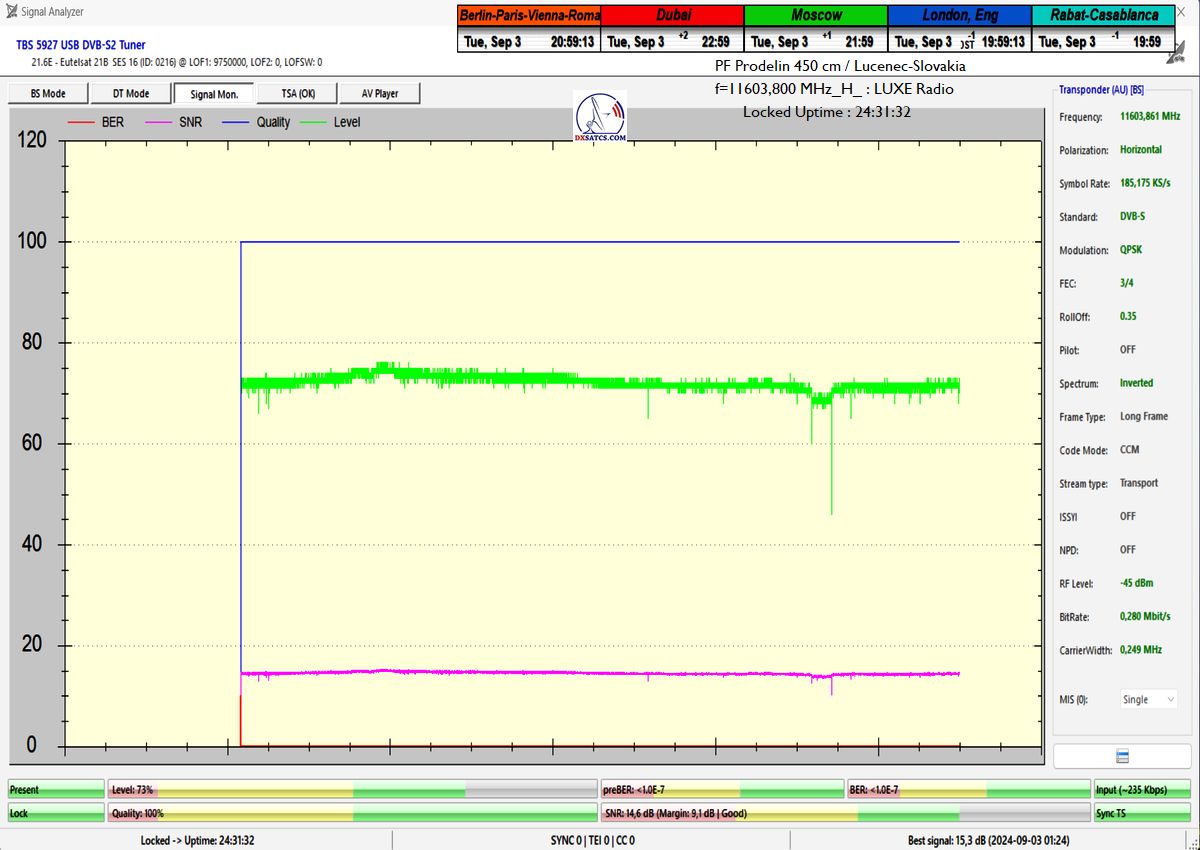Click the window icon button below MIS
Viewport: 1200px width, 850px height.
point(1122,756)
